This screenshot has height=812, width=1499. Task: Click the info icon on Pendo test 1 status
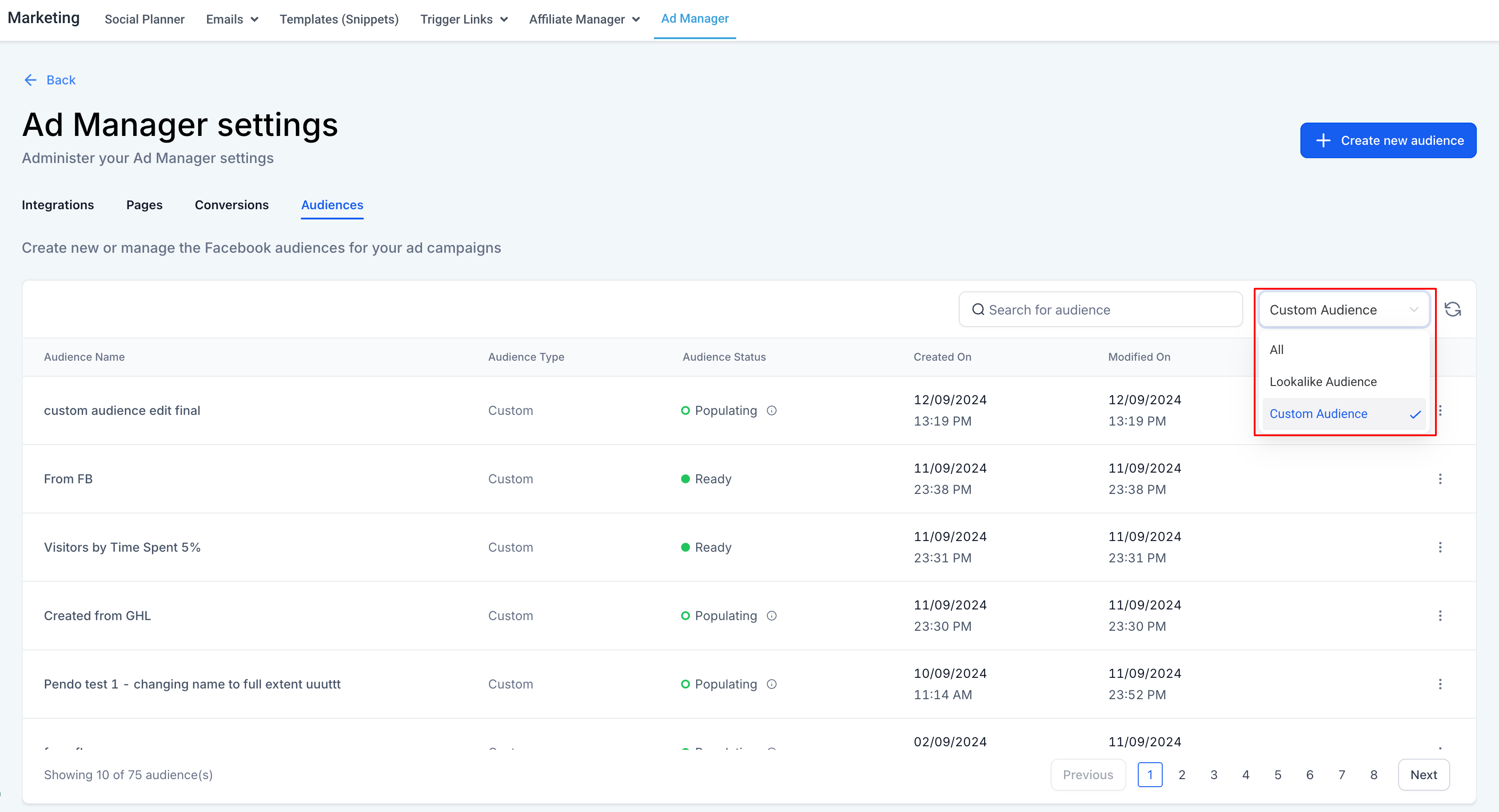[x=772, y=684]
